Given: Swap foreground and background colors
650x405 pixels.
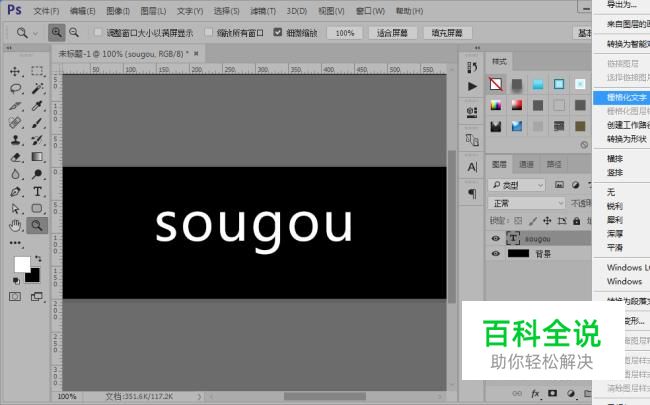Looking at the screenshot, I should [38, 259].
